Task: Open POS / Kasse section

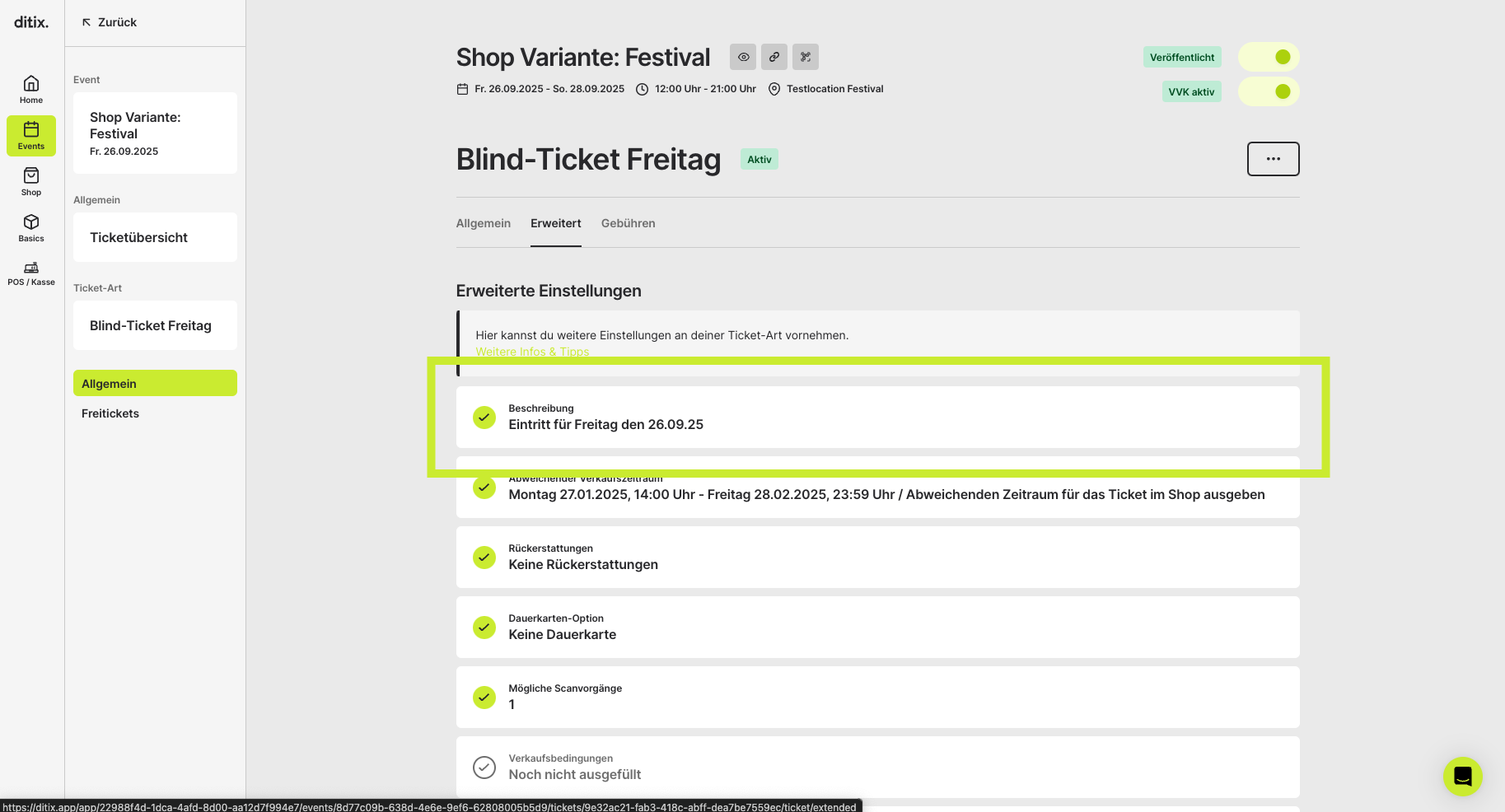Action: pos(31,273)
